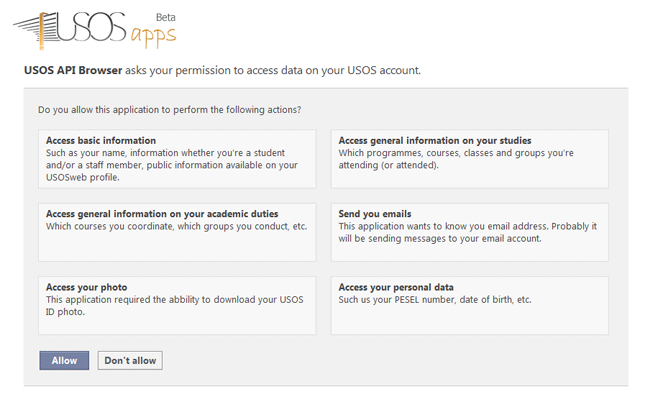The height and width of the screenshot is (397, 650).
Task: Click the email address explanation text
Action: [468, 232]
